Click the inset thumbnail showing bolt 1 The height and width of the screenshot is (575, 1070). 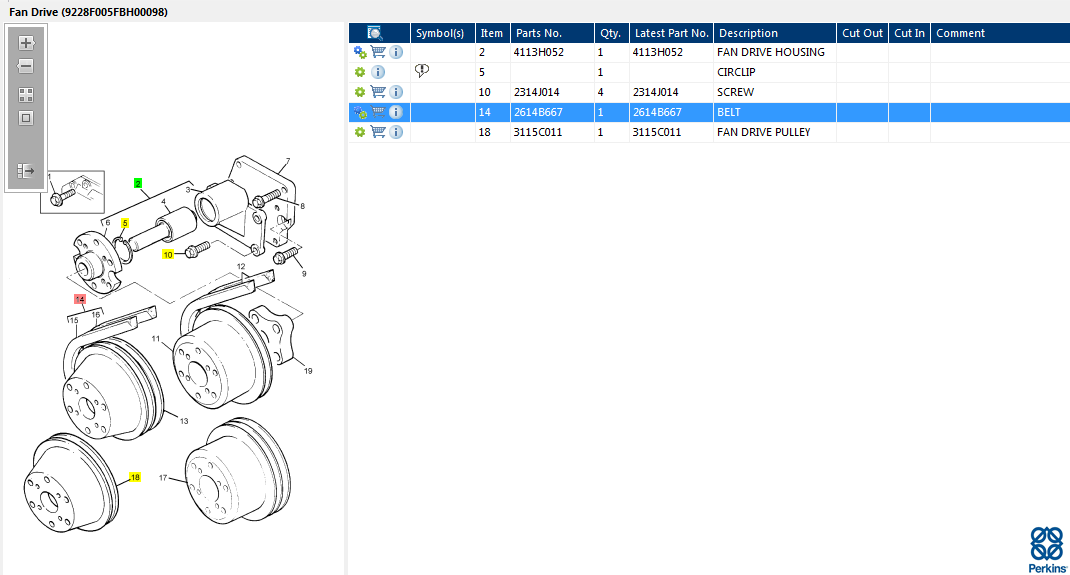click(x=72, y=192)
